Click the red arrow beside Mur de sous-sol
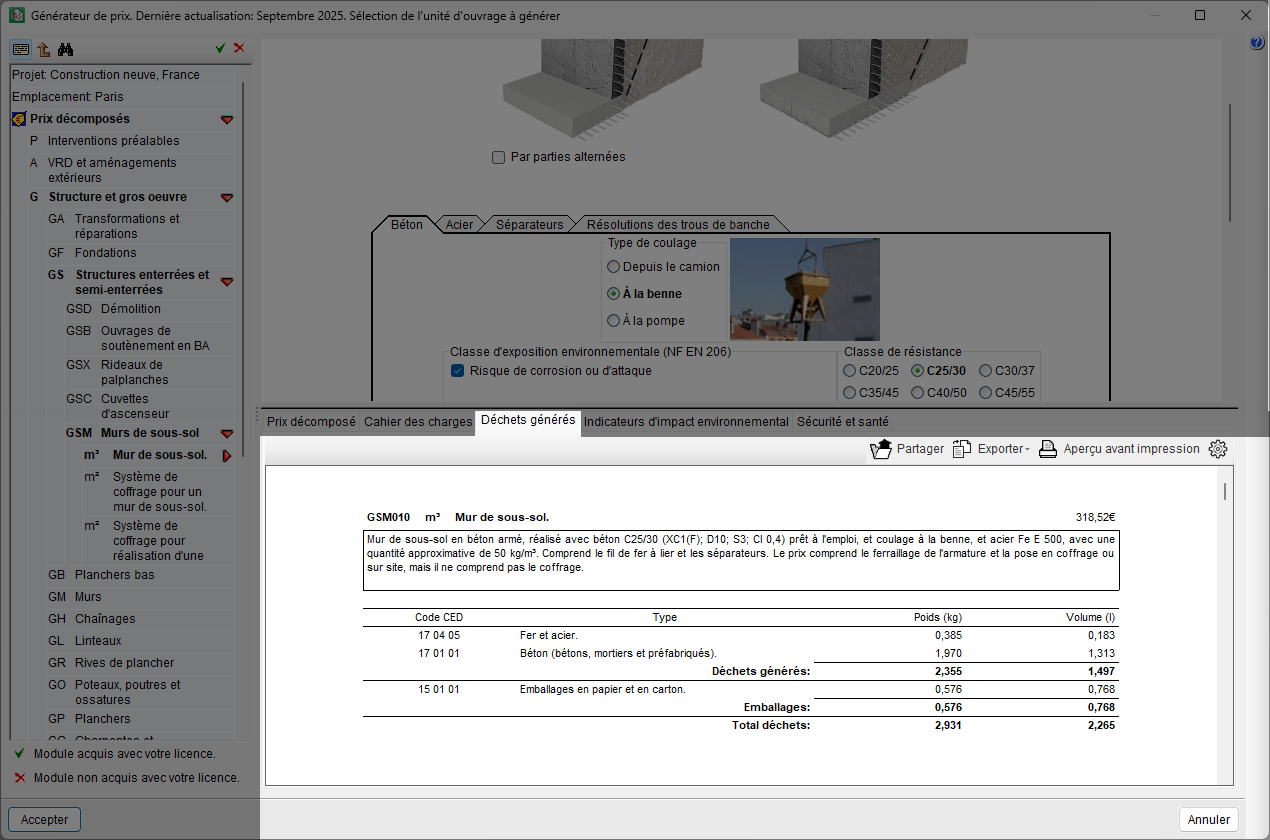Viewport: 1270px width, 840px height. 227,456
